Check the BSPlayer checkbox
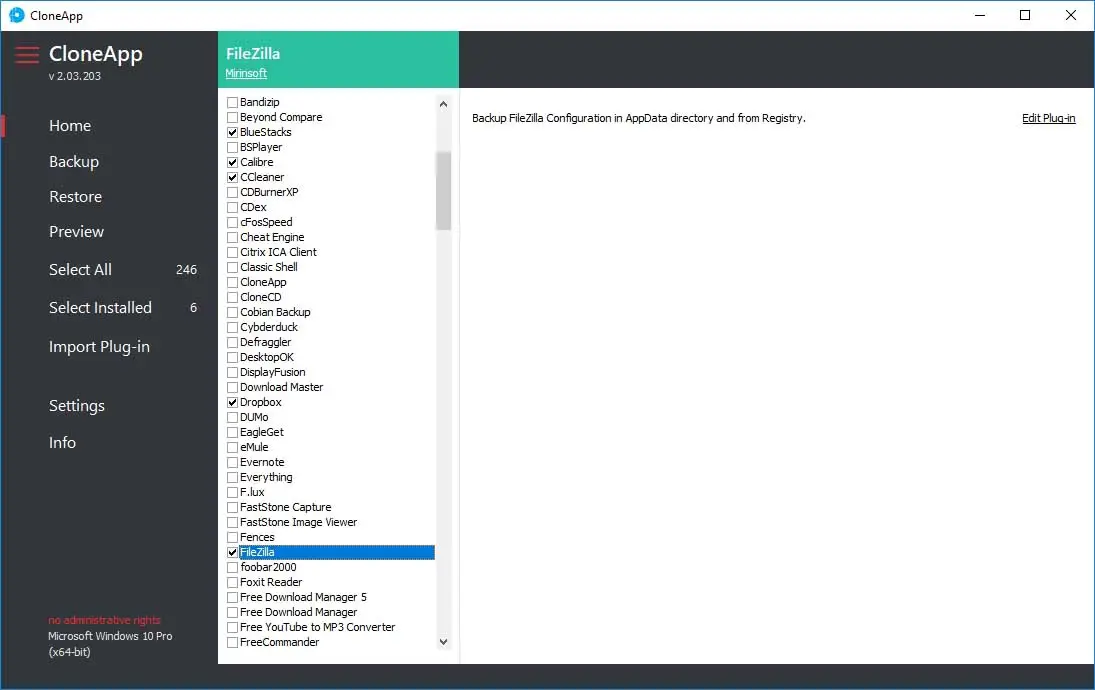The width and height of the screenshot is (1095, 690). coord(233,147)
